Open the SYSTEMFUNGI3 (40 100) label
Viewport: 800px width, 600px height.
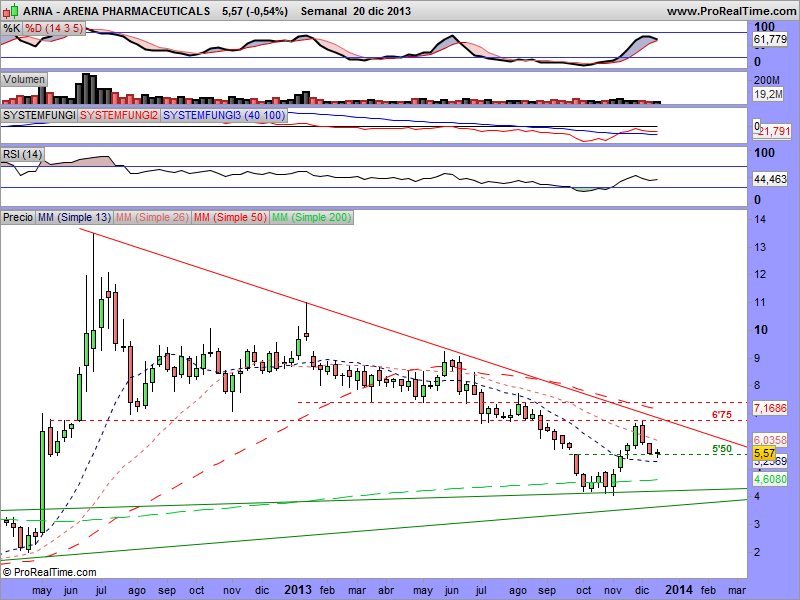click(x=223, y=115)
